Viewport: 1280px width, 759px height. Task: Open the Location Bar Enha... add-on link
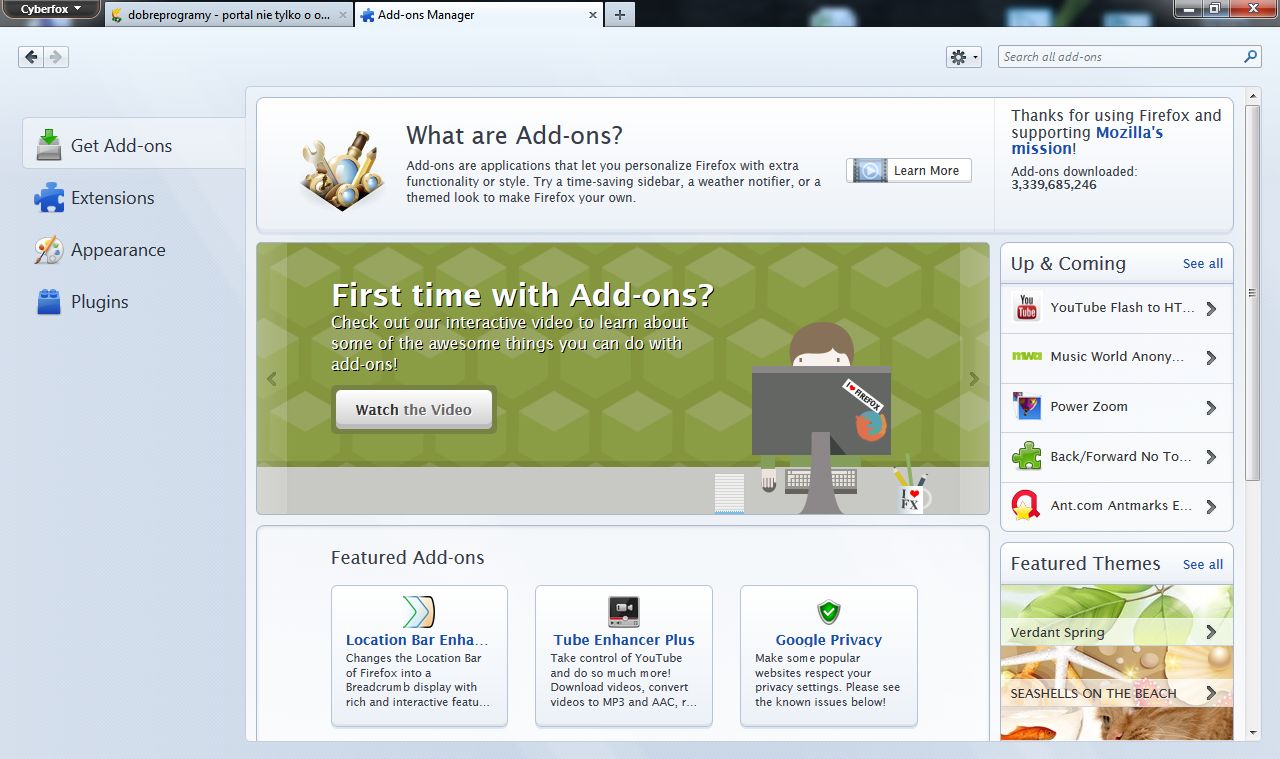click(x=417, y=640)
